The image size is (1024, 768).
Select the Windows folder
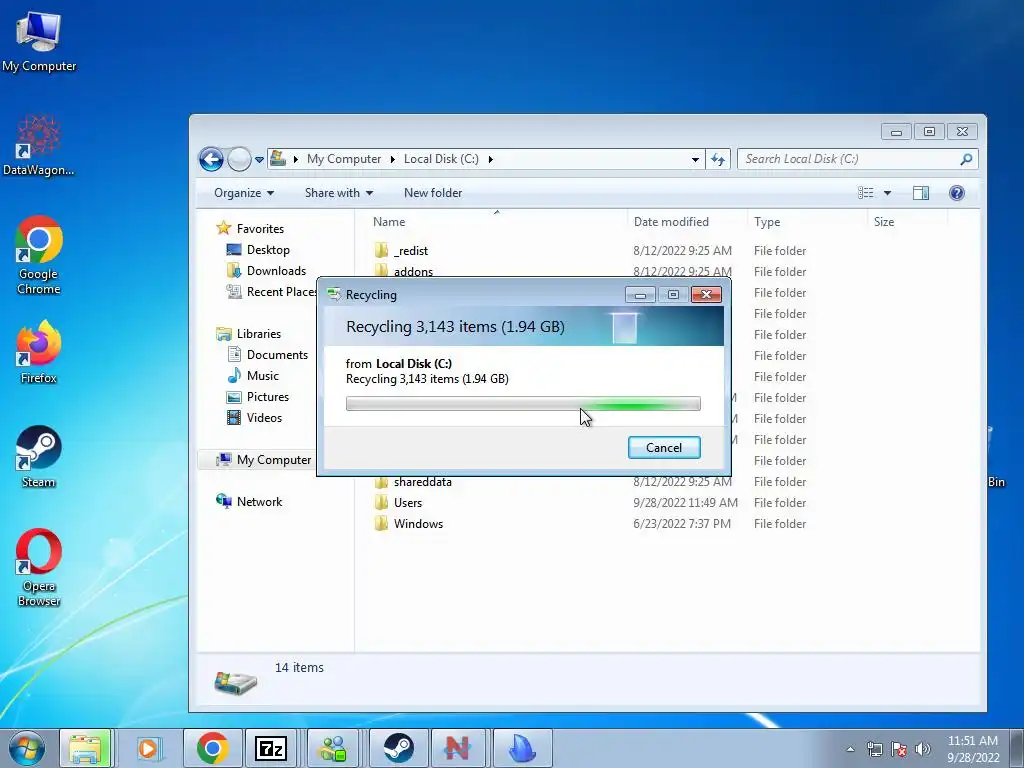tap(409, 524)
